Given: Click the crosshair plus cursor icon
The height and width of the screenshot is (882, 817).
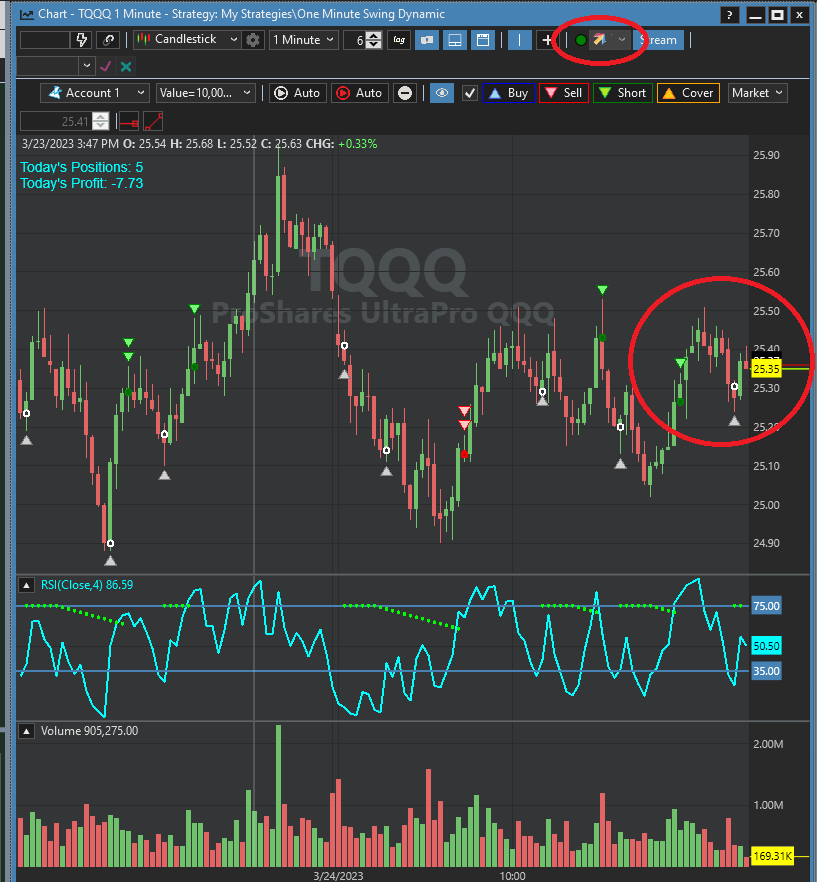Looking at the screenshot, I should 546,40.
